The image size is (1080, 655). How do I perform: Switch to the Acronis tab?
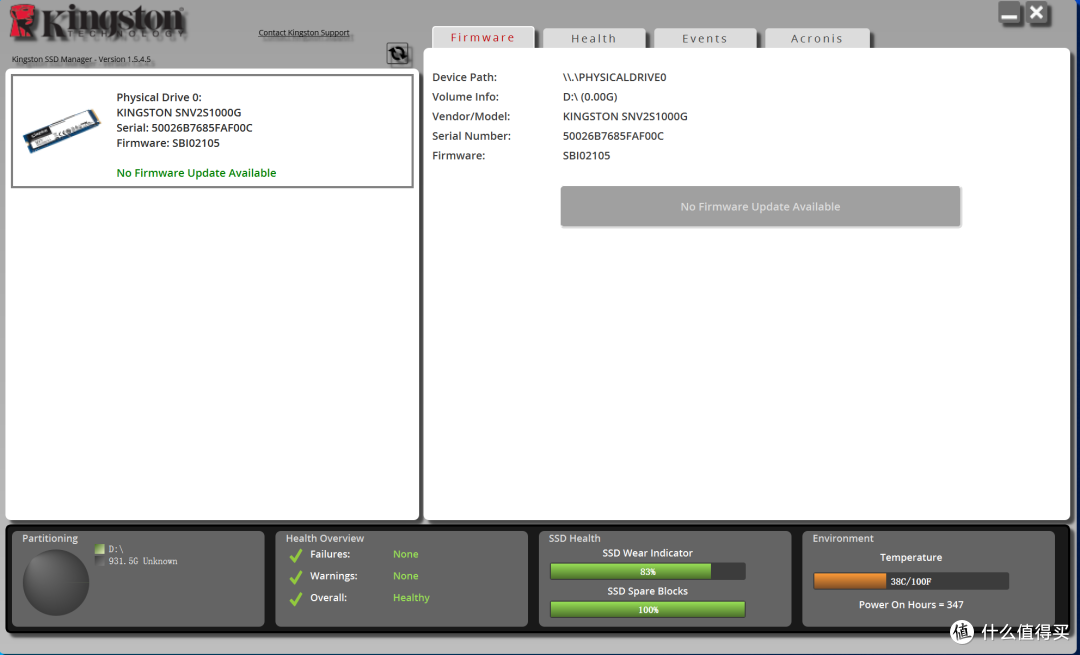pos(817,39)
